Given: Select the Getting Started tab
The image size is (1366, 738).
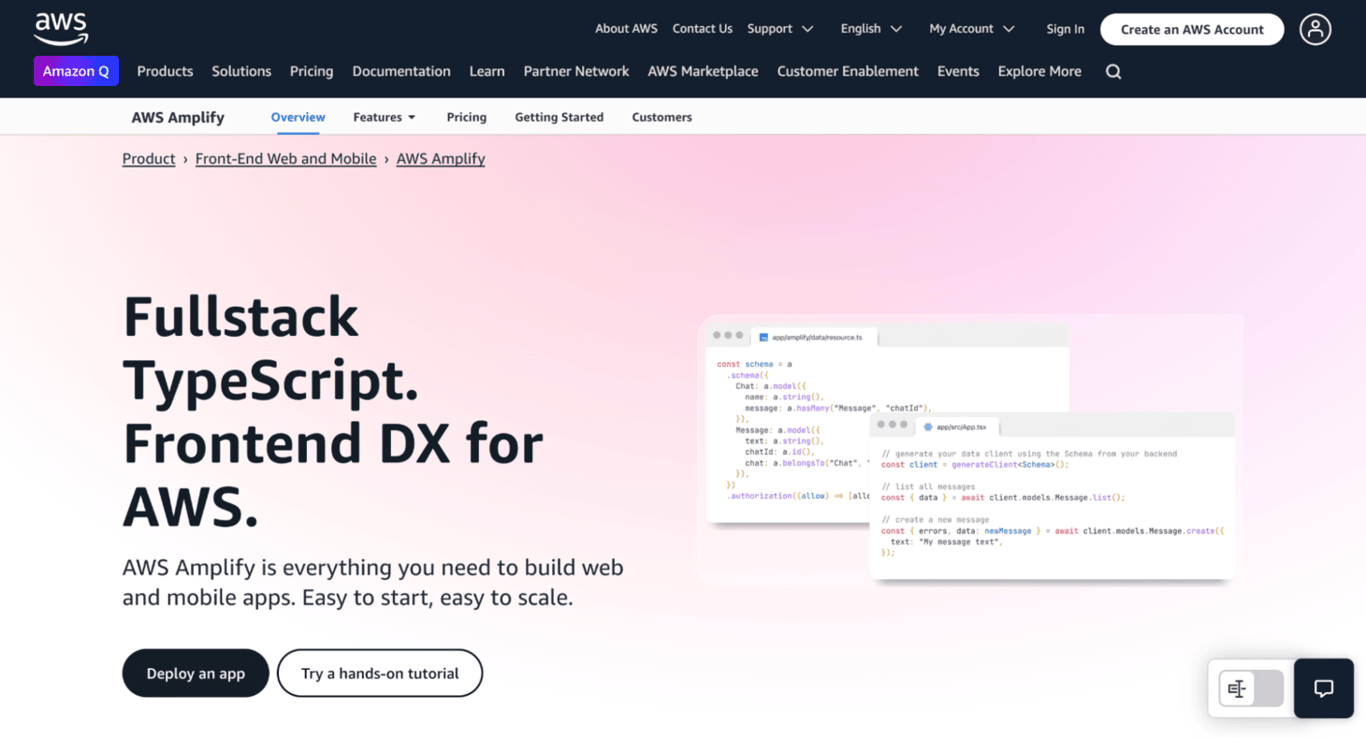Looking at the screenshot, I should pyautogui.click(x=559, y=117).
